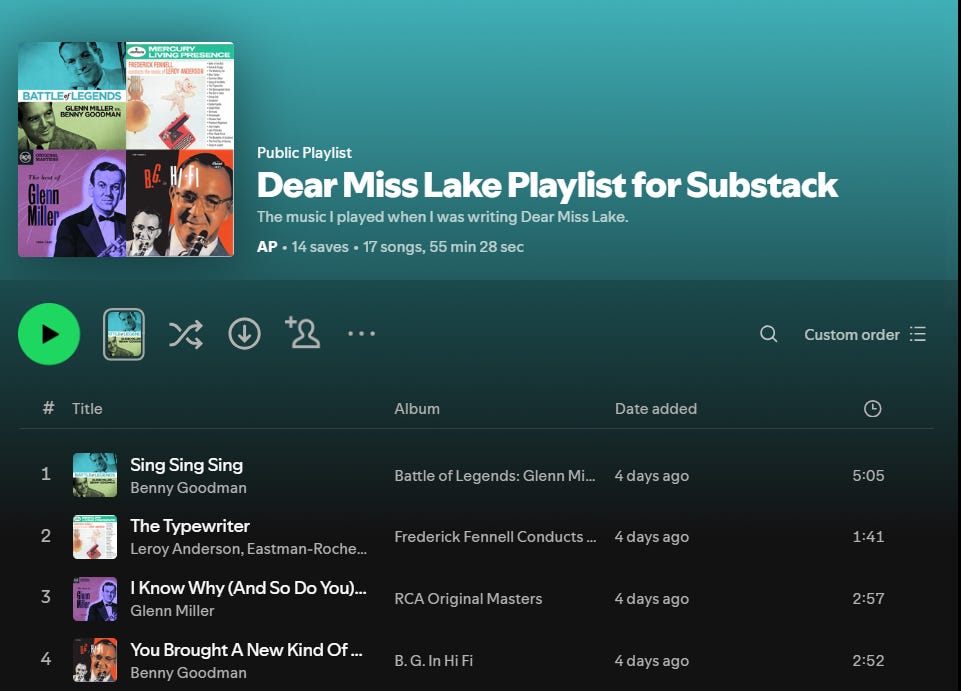This screenshot has width=961, height=691.
Task: Click the Glenn Miller track album art thumbnail
Action: pyautogui.click(x=95, y=598)
